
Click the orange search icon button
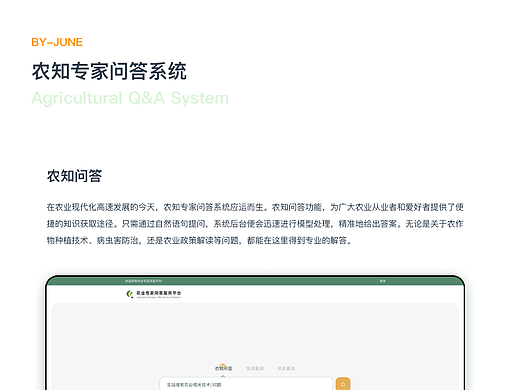point(343,384)
